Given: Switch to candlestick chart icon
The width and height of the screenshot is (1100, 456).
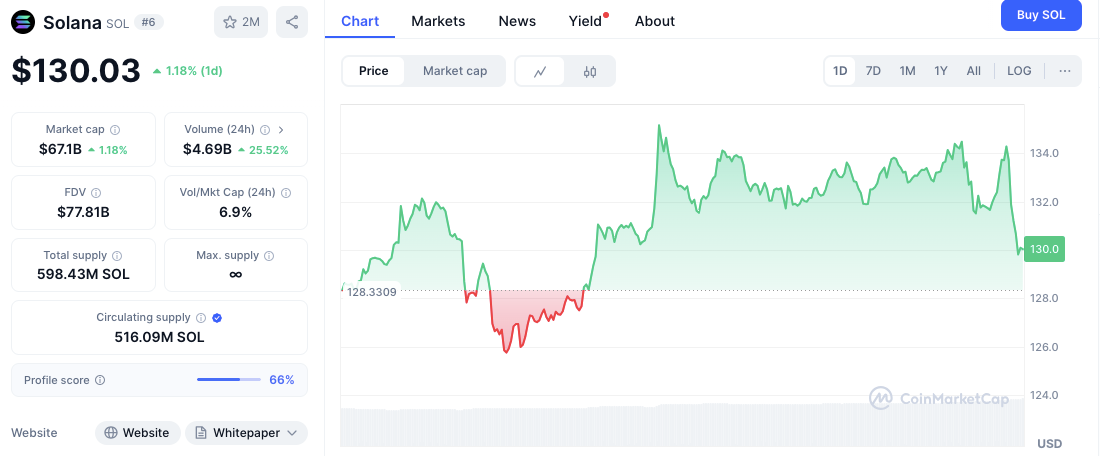Looking at the screenshot, I should 590,71.
